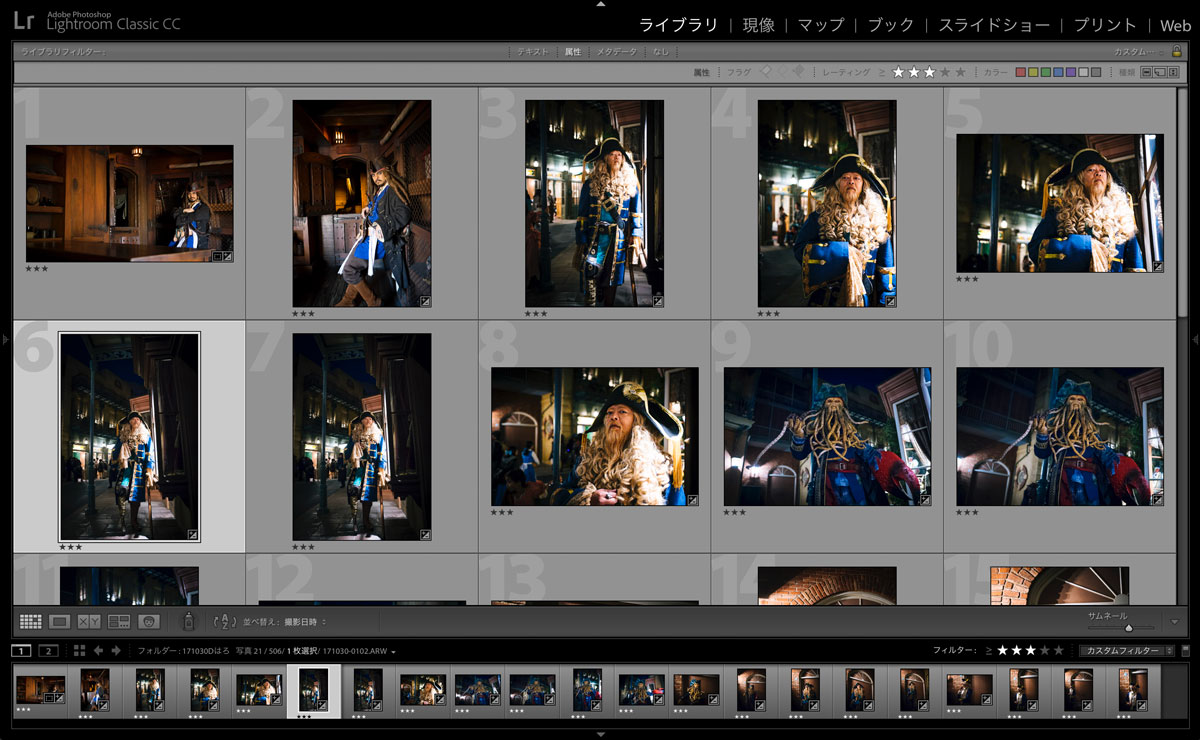Open the second window button 2
1200x740 pixels.
(48, 651)
